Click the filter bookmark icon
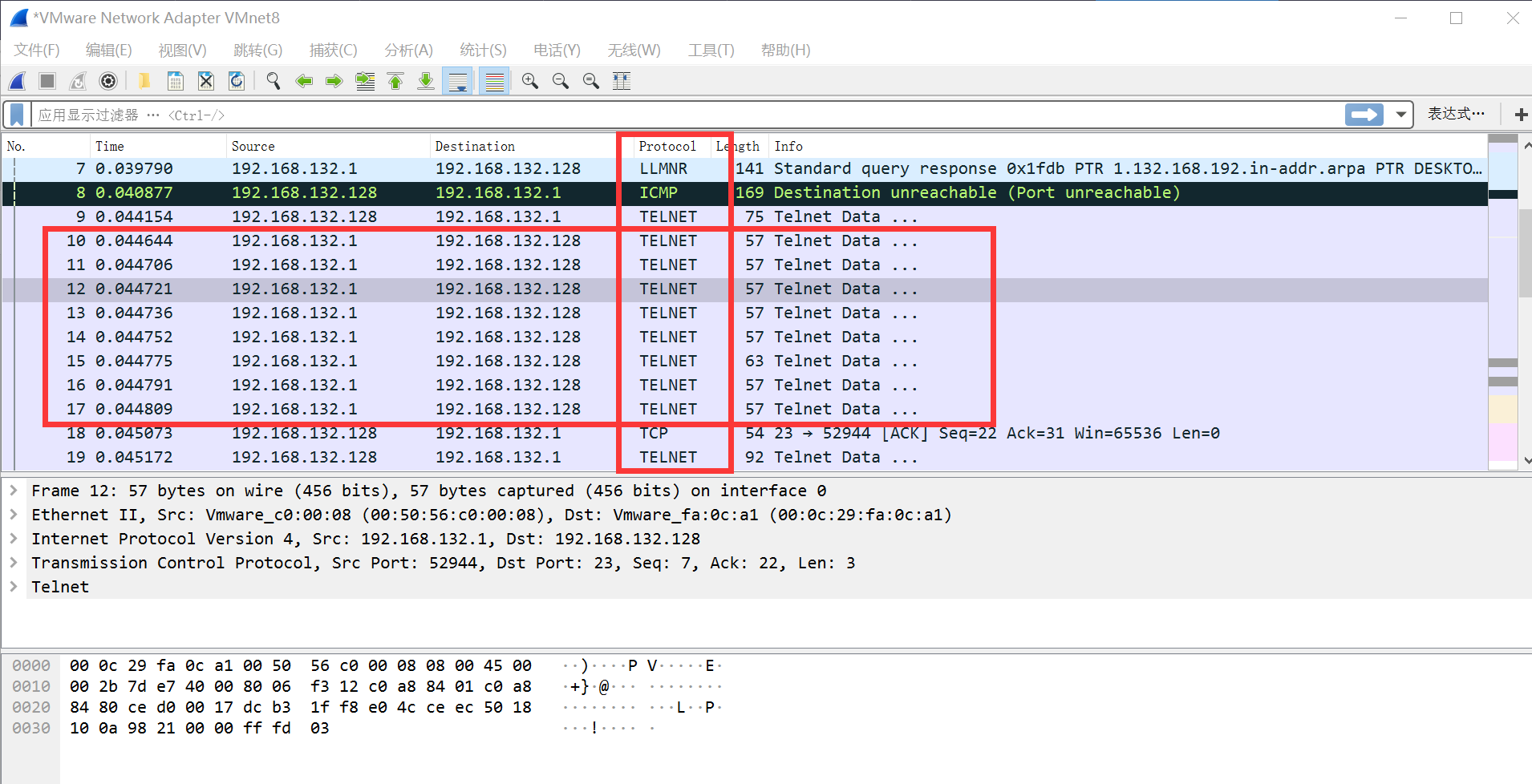The image size is (1532, 784). pos(15,114)
